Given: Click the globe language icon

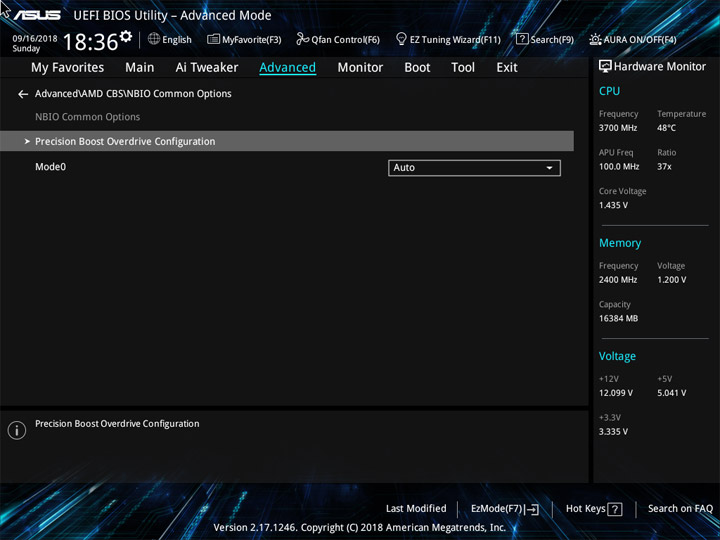Looking at the screenshot, I should point(154,39).
